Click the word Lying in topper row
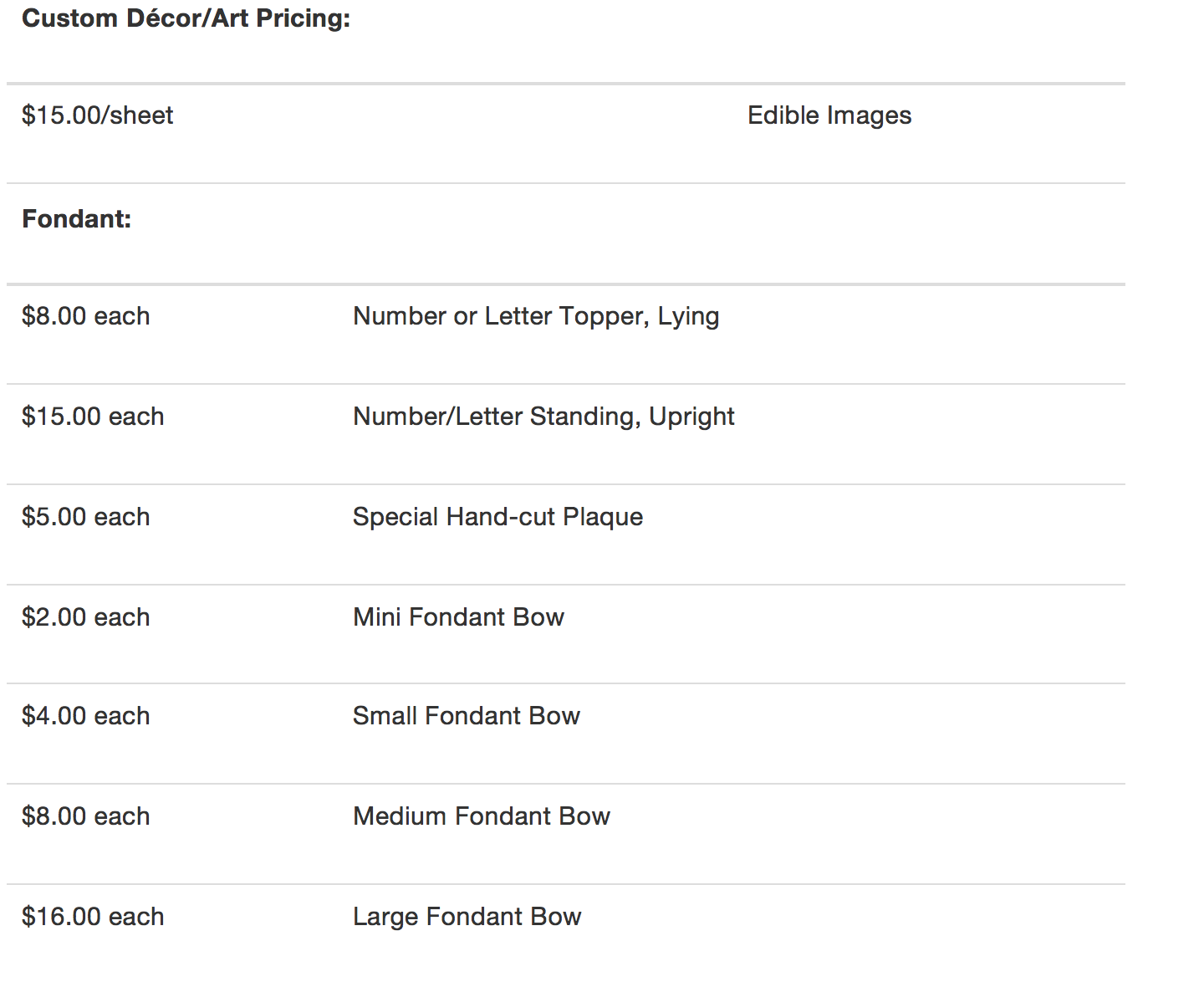The width and height of the screenshot is (1204, 982). (x=688, y=316)
